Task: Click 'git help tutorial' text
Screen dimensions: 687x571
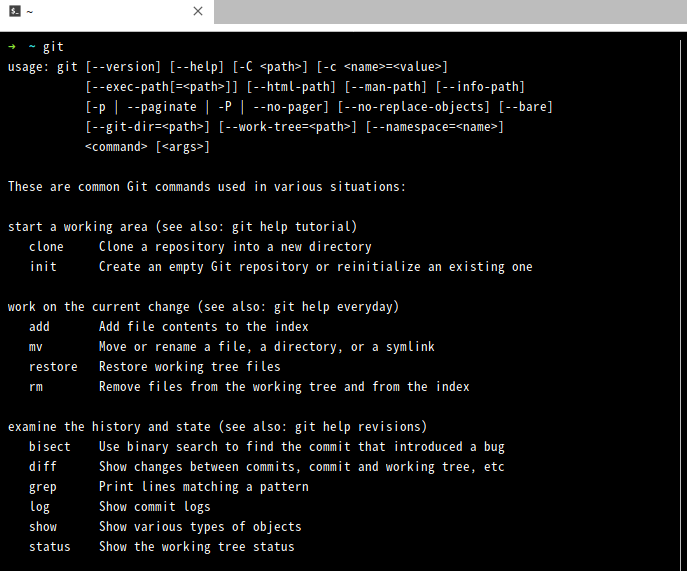Action: (x=291, y=227)
